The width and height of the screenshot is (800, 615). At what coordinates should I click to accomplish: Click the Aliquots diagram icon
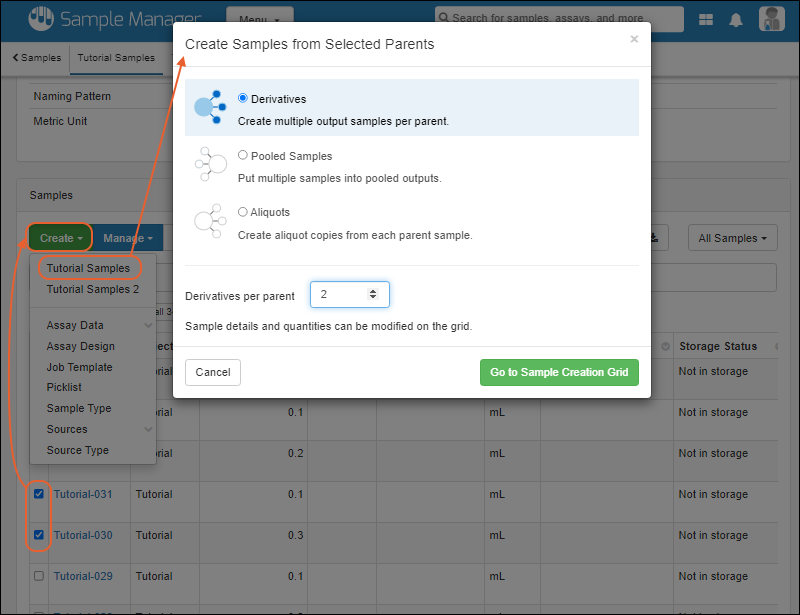pos(209,220)
